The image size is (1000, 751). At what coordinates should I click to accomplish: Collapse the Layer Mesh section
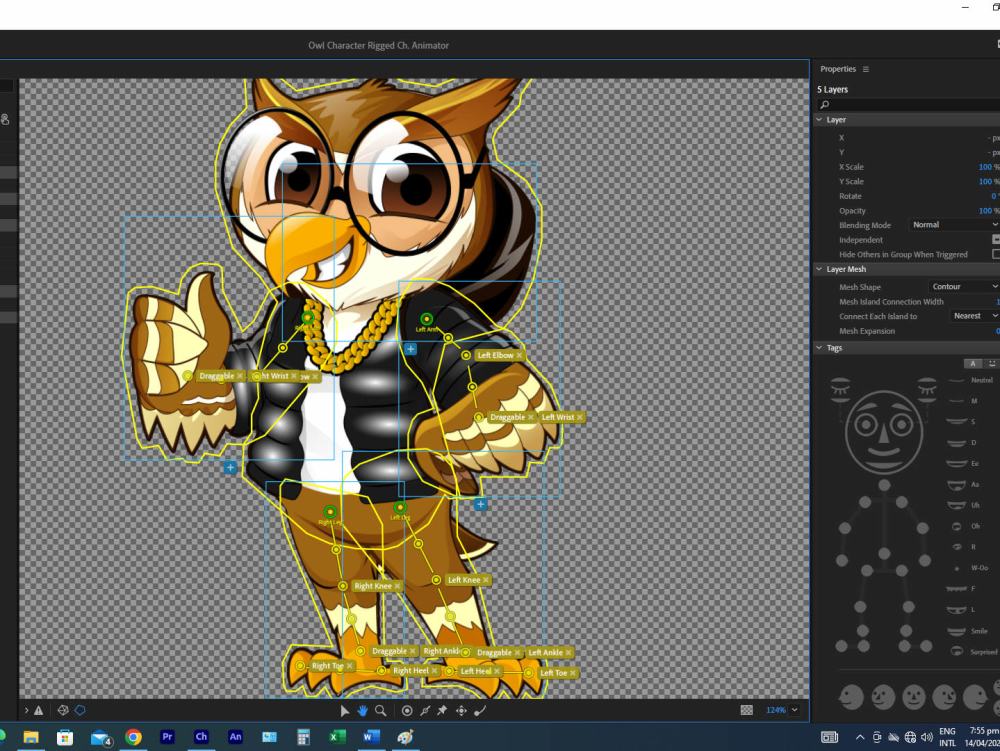click(820, 269)
